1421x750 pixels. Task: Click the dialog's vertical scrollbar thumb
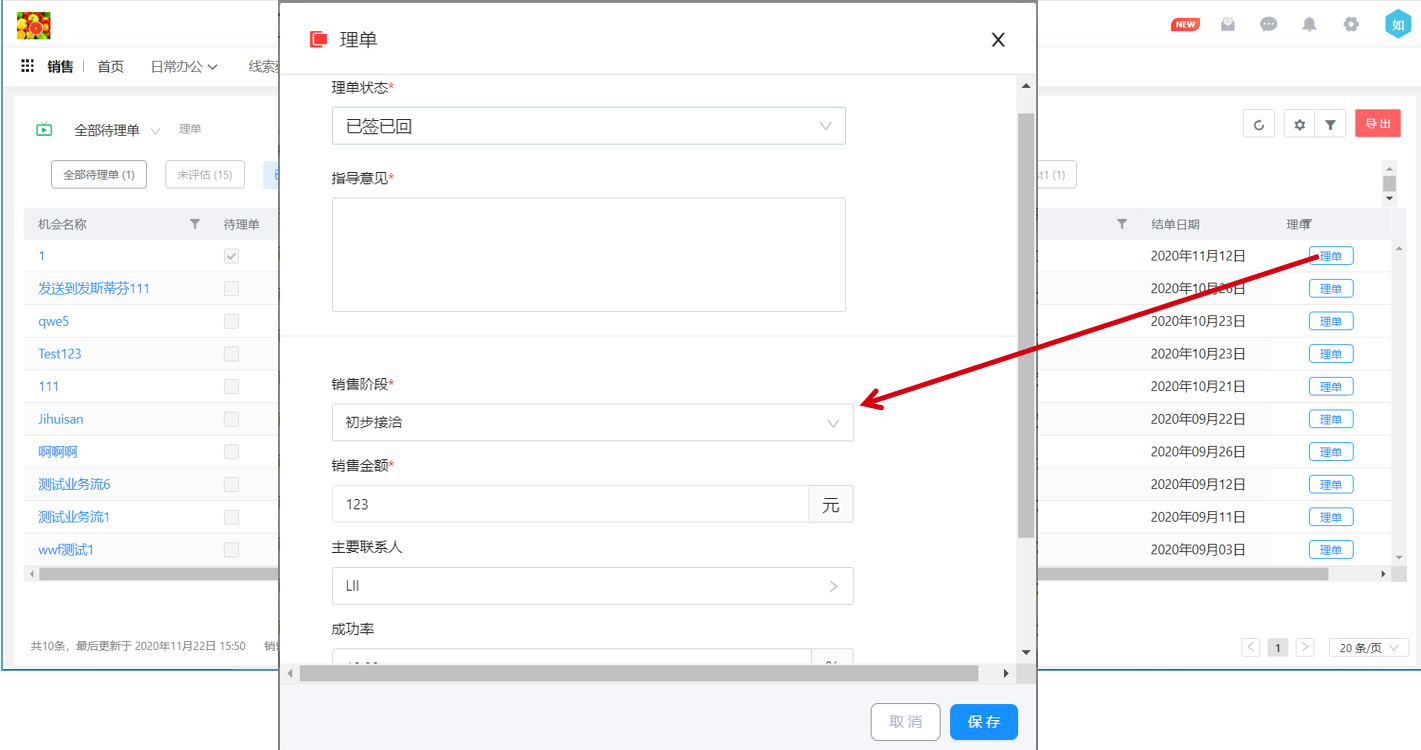tap(1026, 325)
